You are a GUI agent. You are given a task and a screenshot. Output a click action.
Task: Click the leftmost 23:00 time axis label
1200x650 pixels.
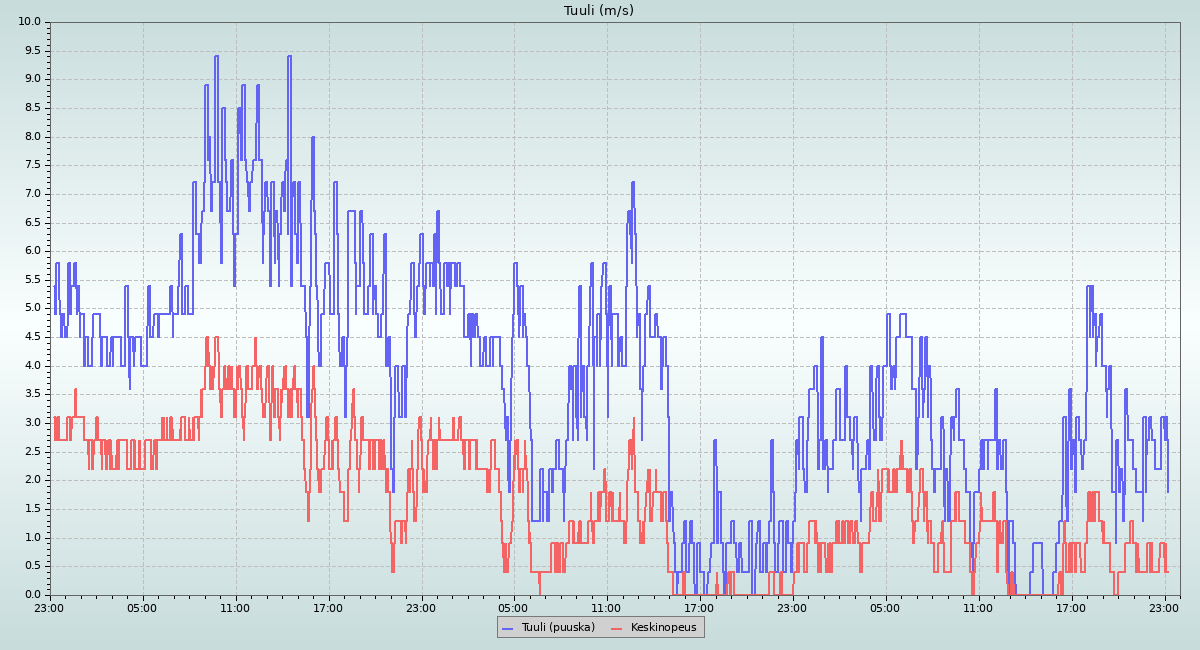49,607
